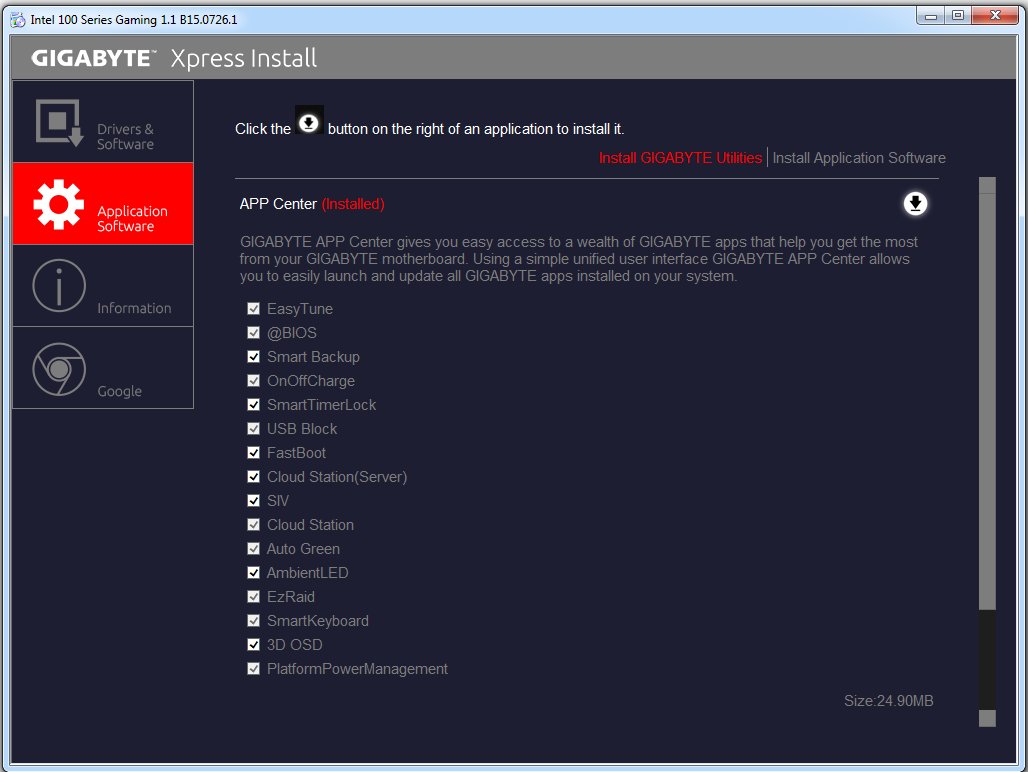
Task: Click the scrollbar up arrow
Action: [987, 185]
